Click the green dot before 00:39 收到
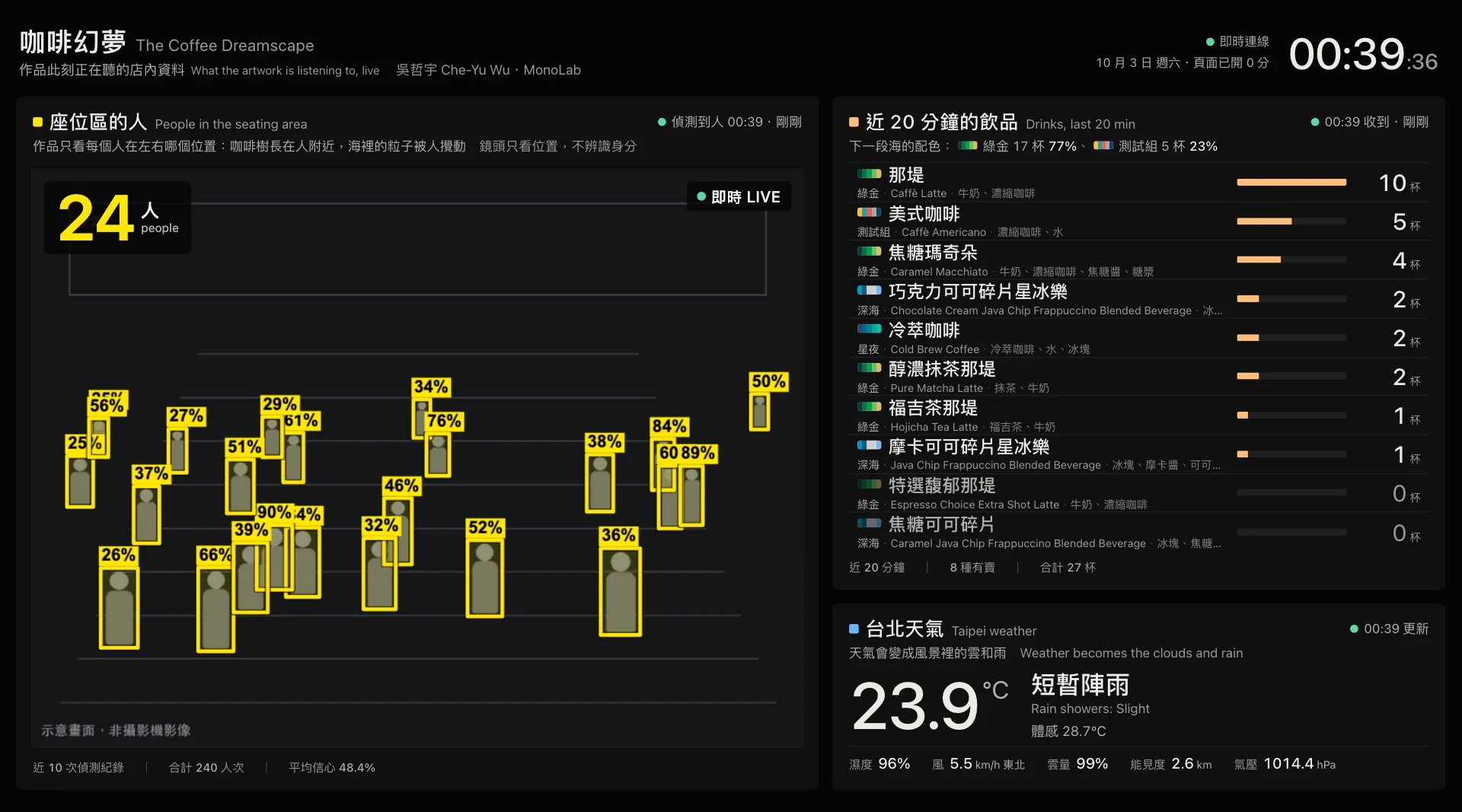 pos(1315,122)
